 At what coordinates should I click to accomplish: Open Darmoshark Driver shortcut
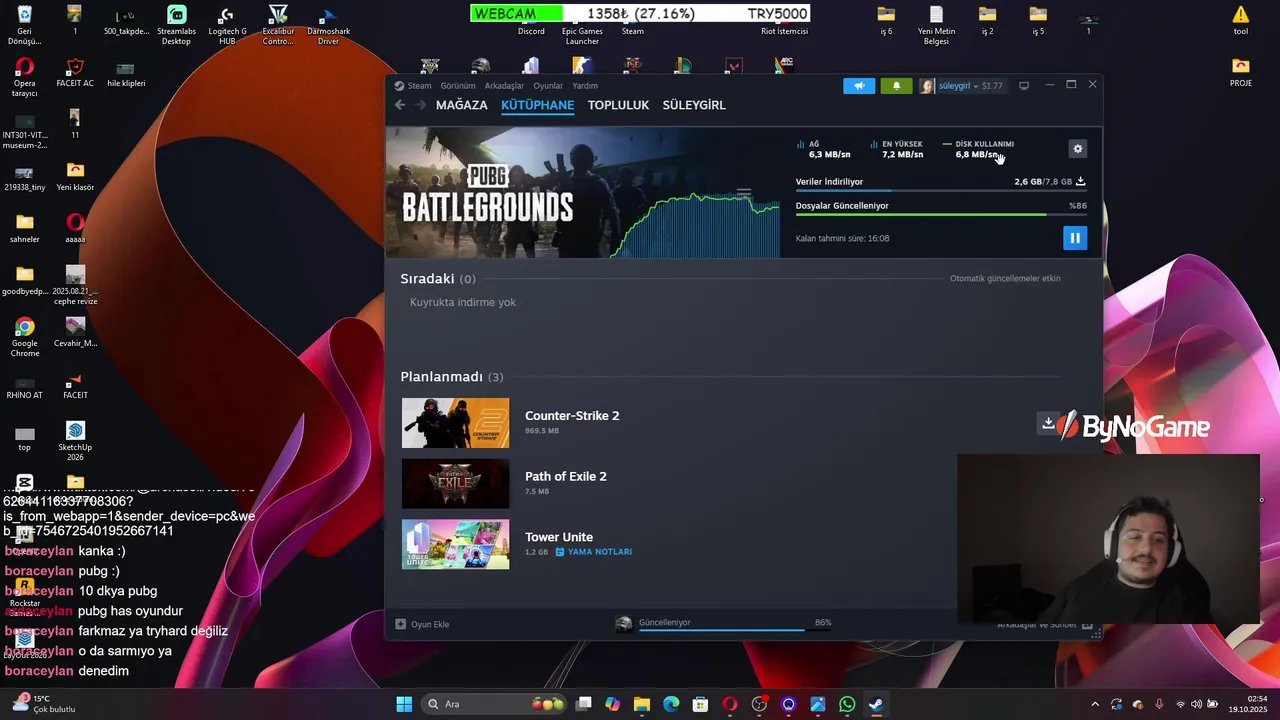(x=328, y=25)
